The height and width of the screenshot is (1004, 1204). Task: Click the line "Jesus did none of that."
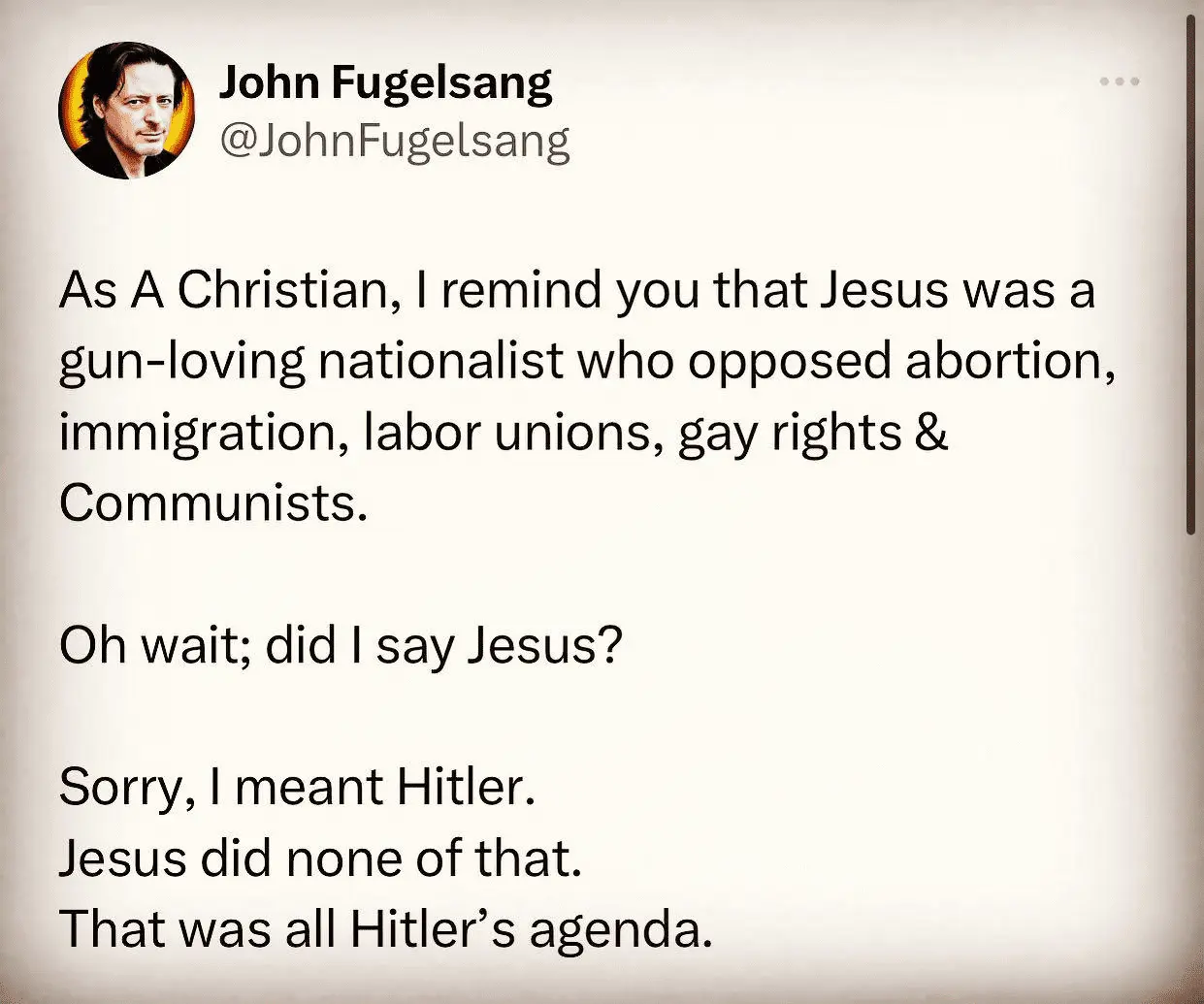pos(320,858)
